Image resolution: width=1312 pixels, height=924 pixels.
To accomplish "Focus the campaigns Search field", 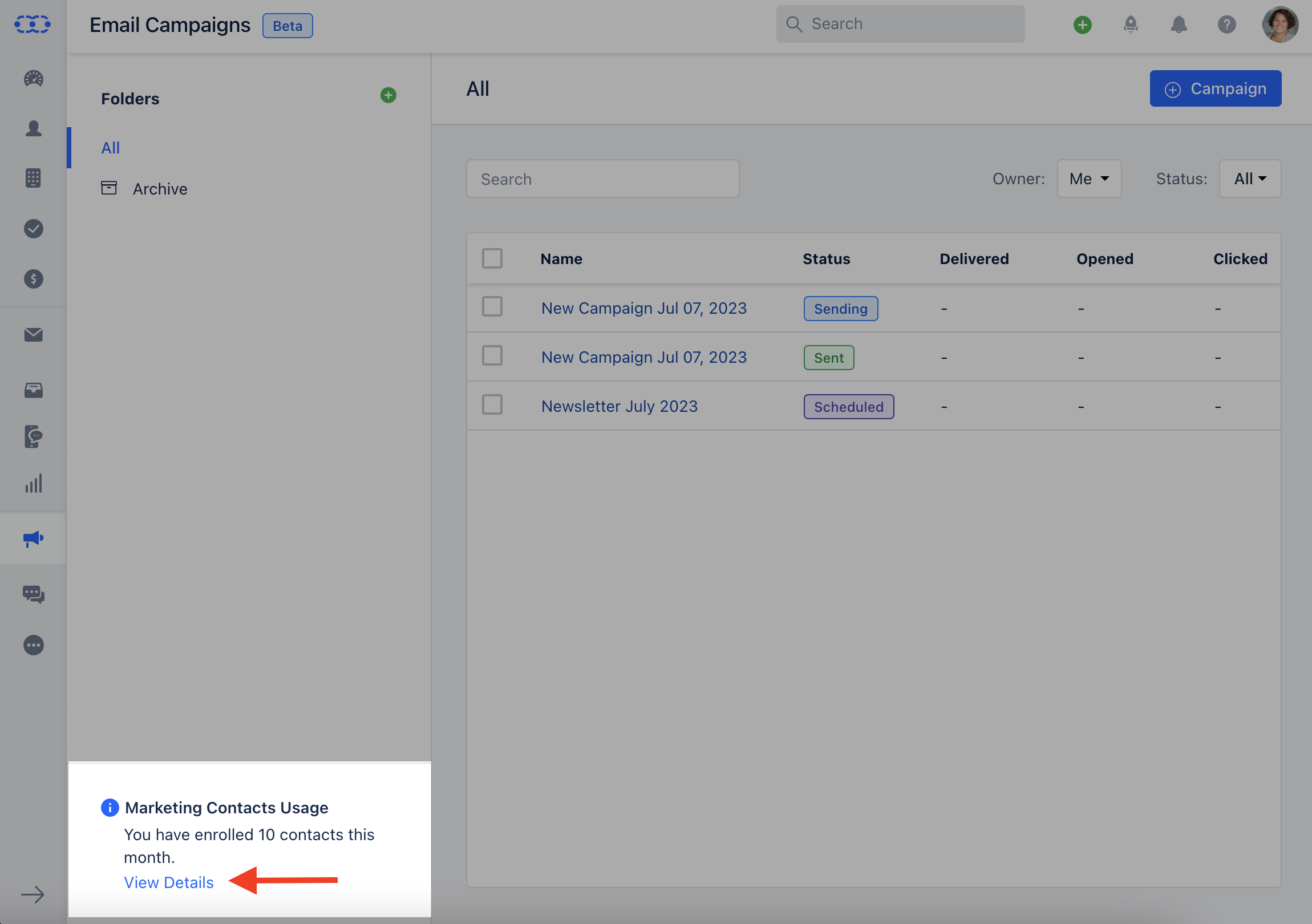I will click(603, 179).
